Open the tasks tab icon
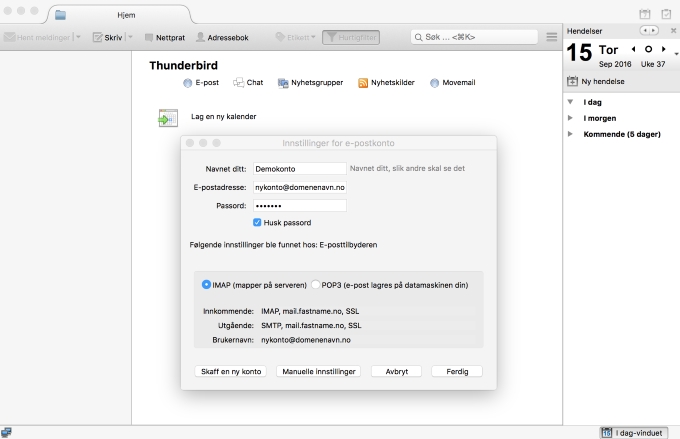680x439 pixels. [666, 14]
